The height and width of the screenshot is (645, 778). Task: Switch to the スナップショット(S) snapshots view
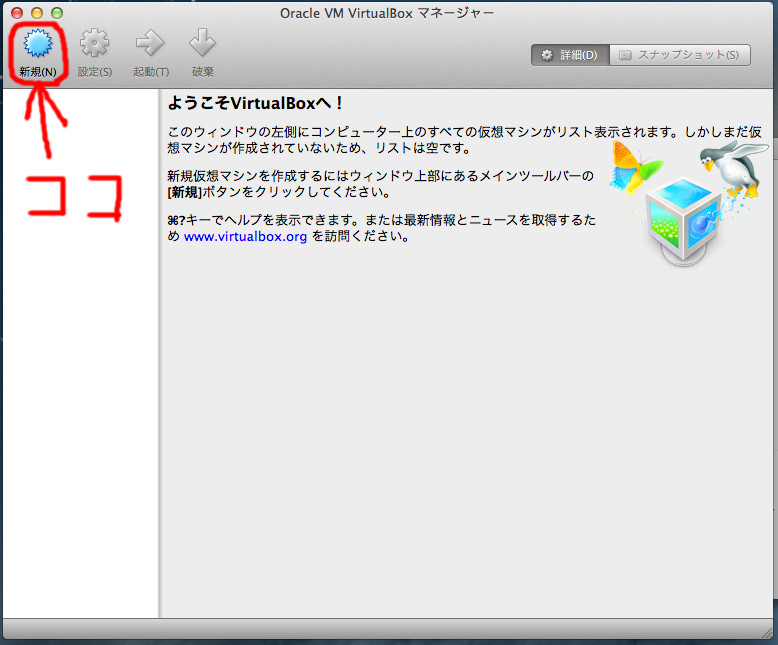point(680,55)
